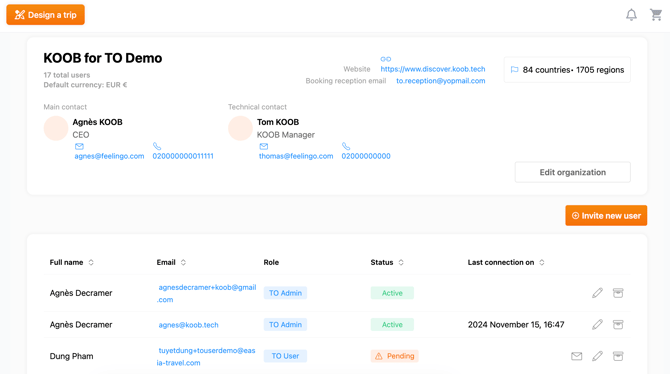Click Agnès Decramer name in agnesdecramer+koob row
Viewport: 670px width, 374px height.
point(81,293)
